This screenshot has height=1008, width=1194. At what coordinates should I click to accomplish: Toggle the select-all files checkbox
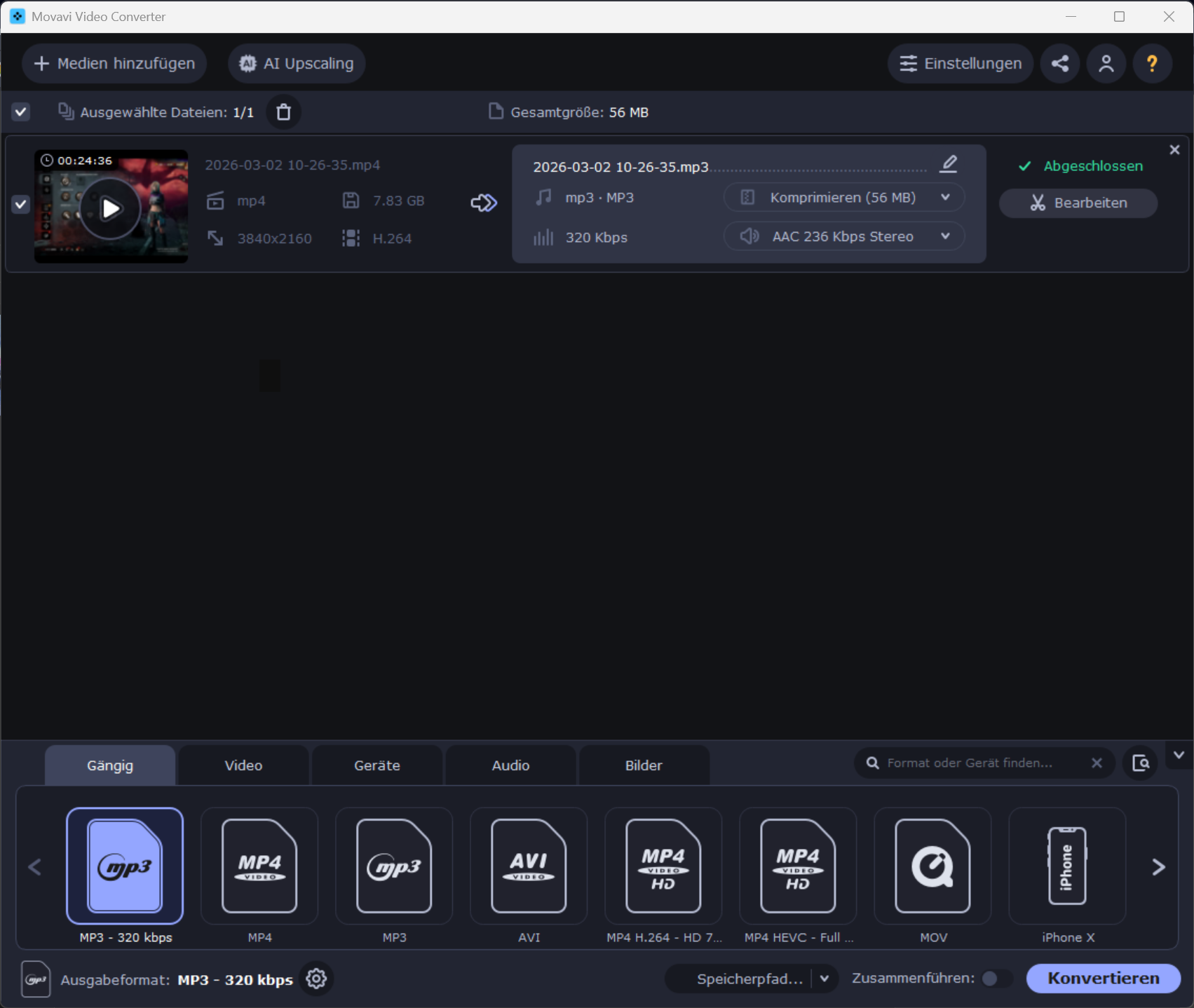click(x=21, y=111)
